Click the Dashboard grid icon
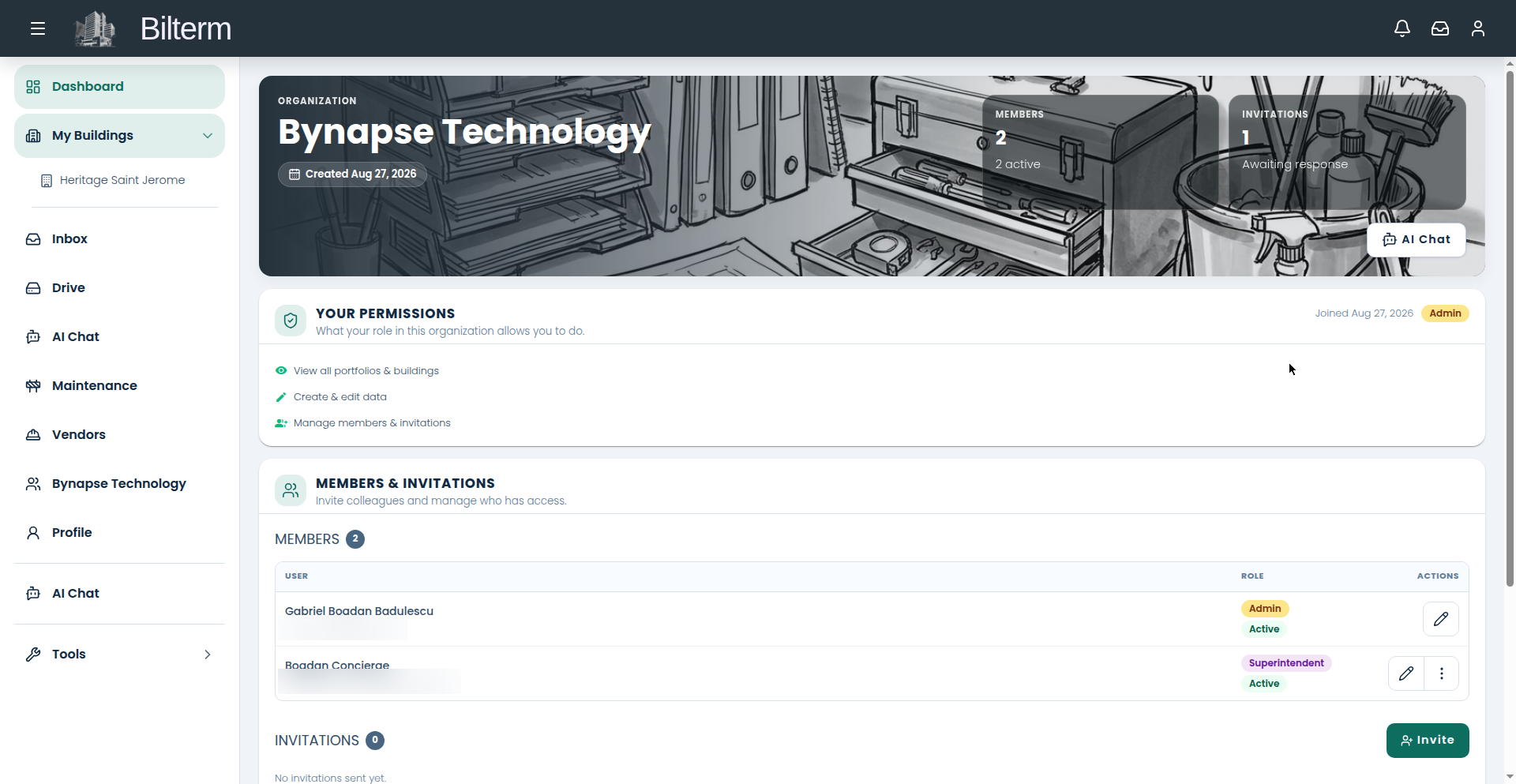 tap(33, 87)
